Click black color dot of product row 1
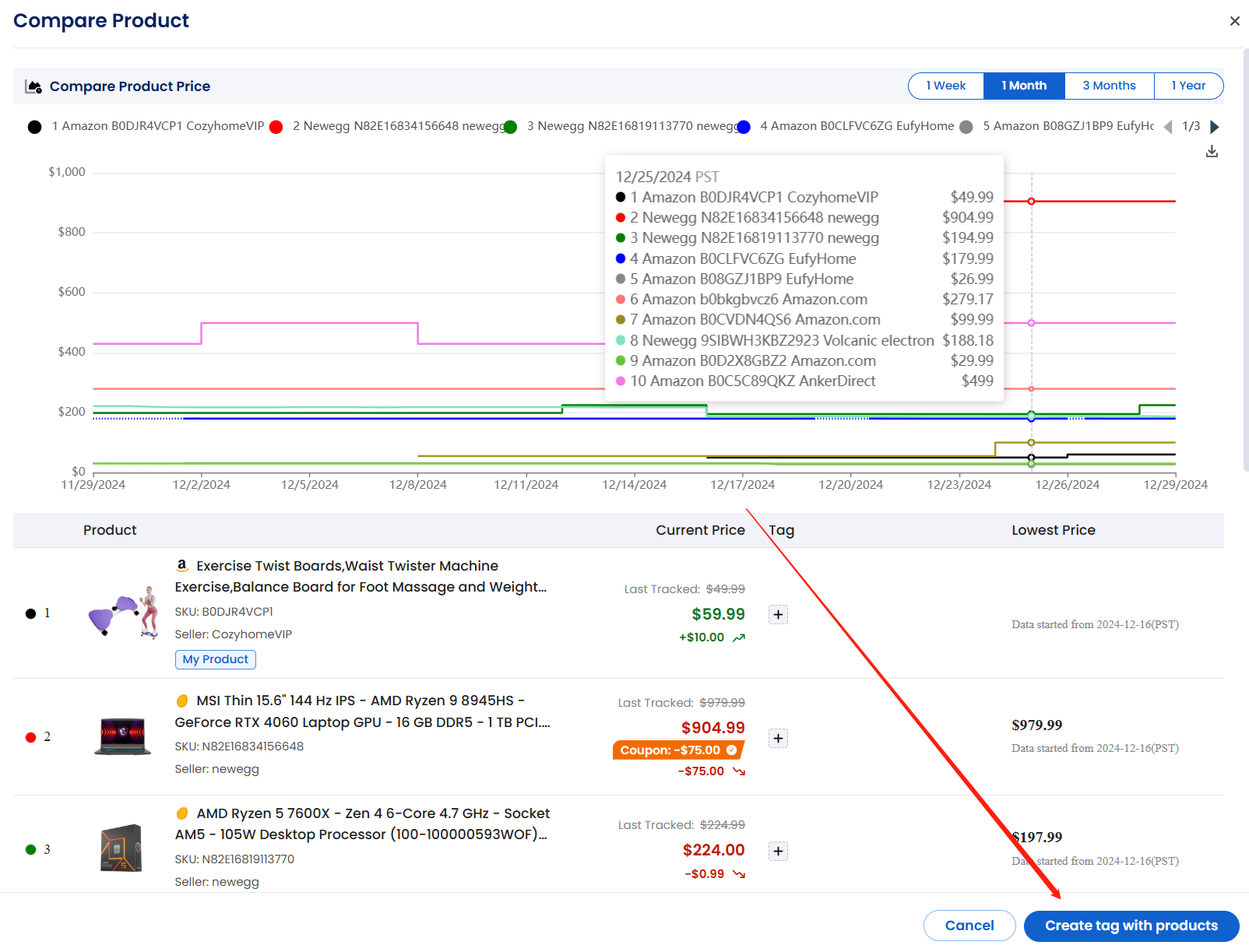Screen dimensions: 1249x952 pyautogui.click(x=31, y=613)
